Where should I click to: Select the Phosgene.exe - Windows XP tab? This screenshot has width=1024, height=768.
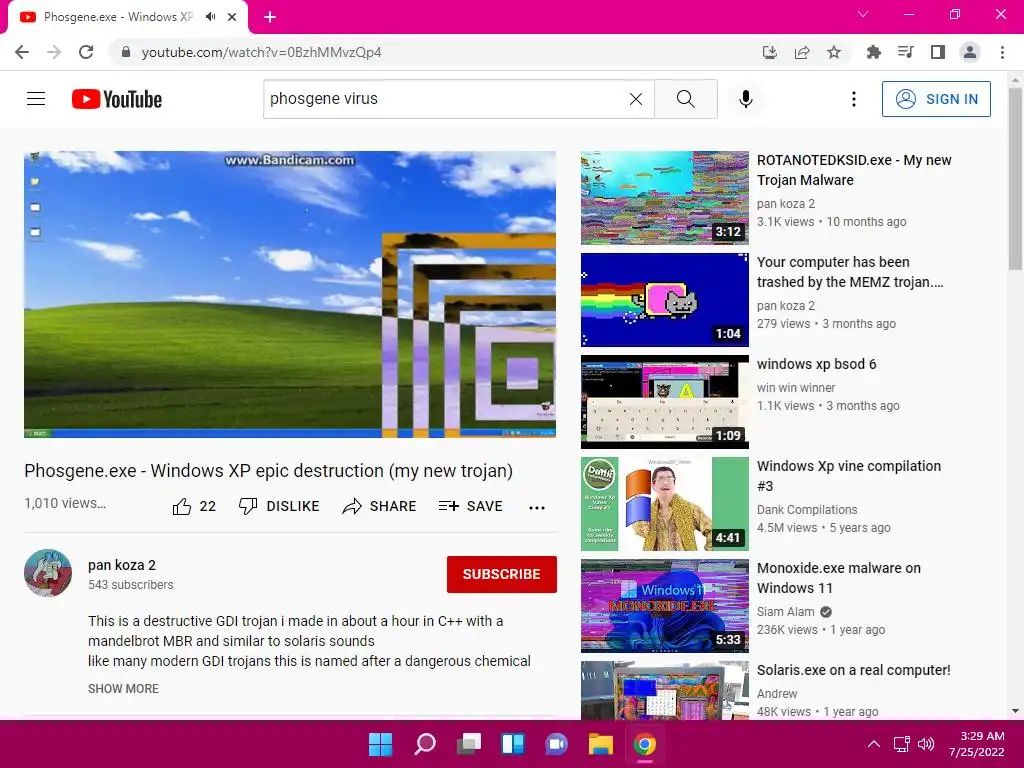[x=119, y=17]
